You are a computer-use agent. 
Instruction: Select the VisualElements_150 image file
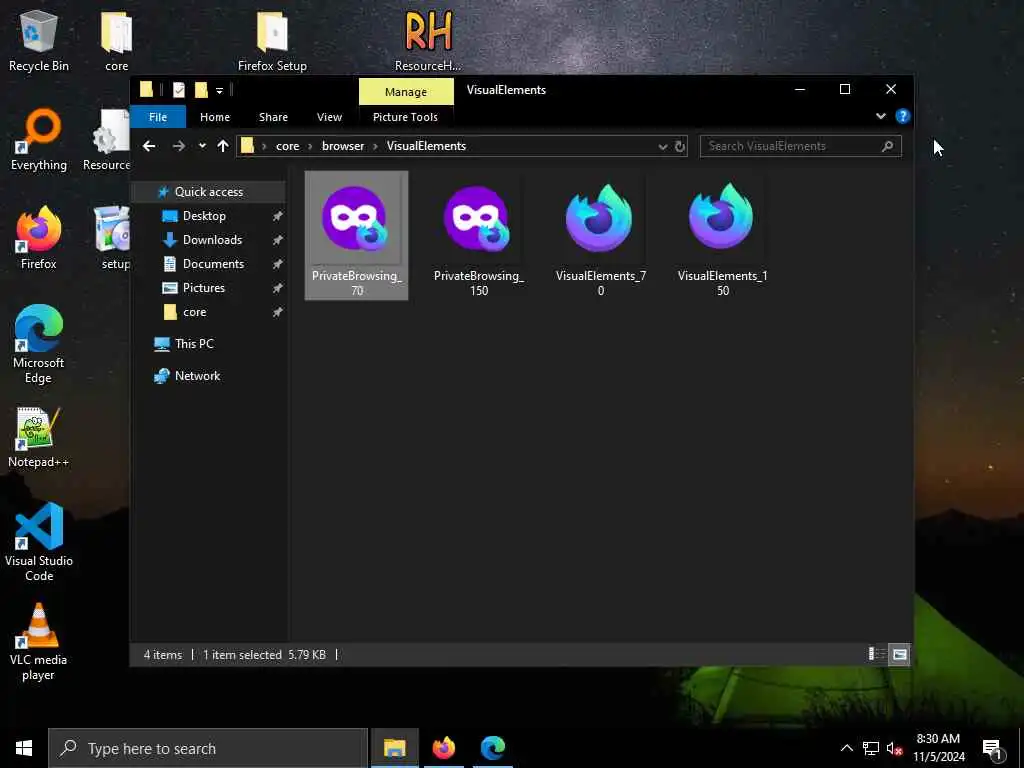tap(722, 236)
